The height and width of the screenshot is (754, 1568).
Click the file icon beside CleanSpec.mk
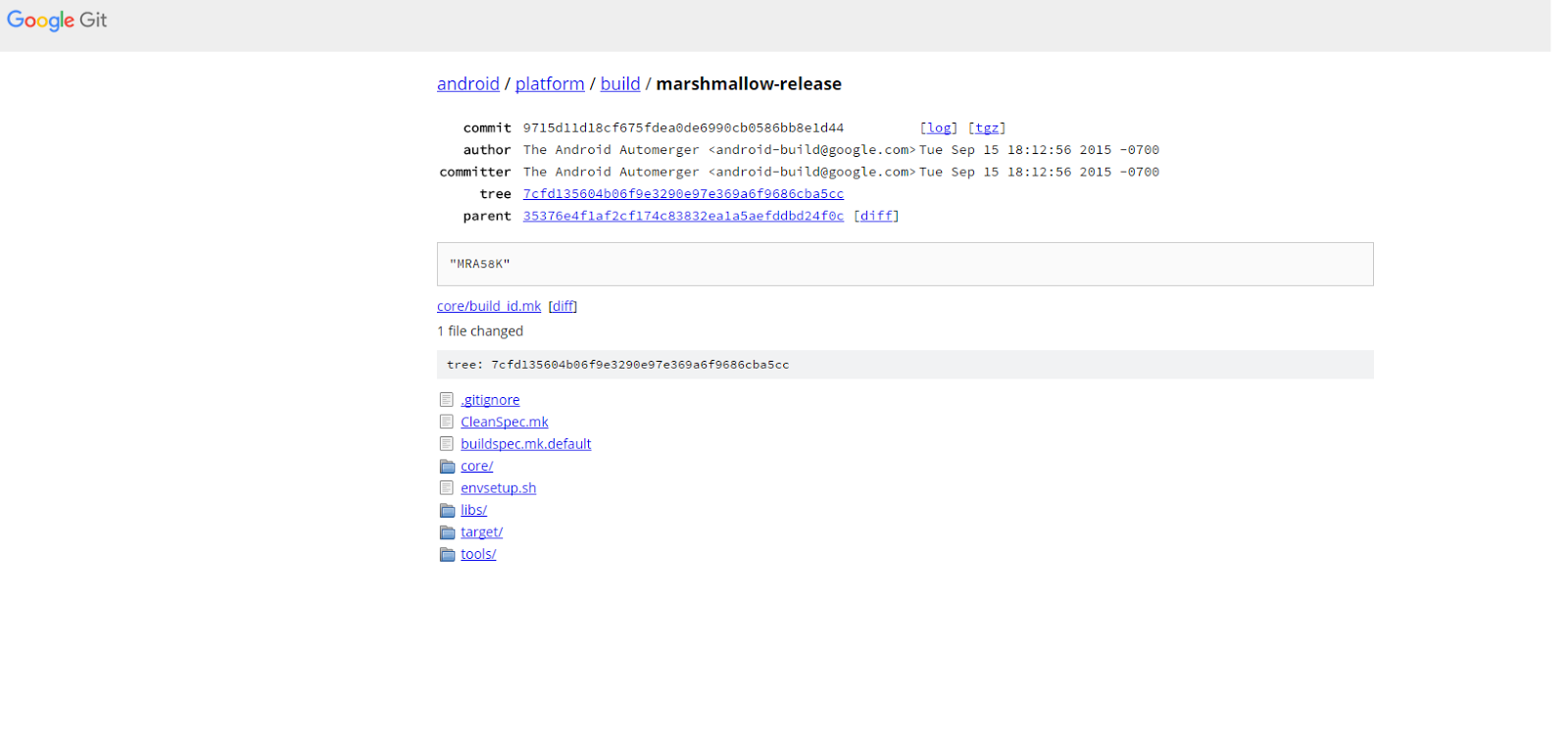pyautogui.click(x=447, y=422)
